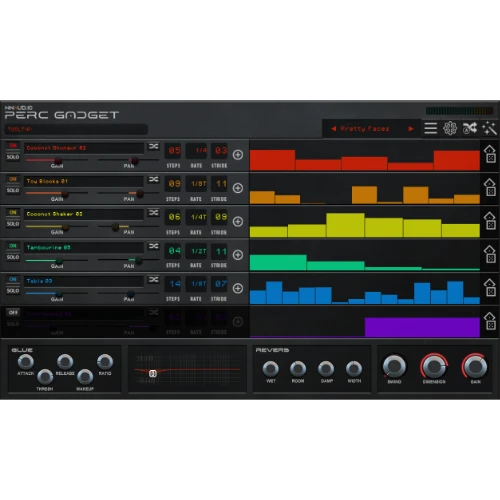The image size is (500, 500).
Task: Click the Toy Blocks gain slider
Action: coord(57,193)
